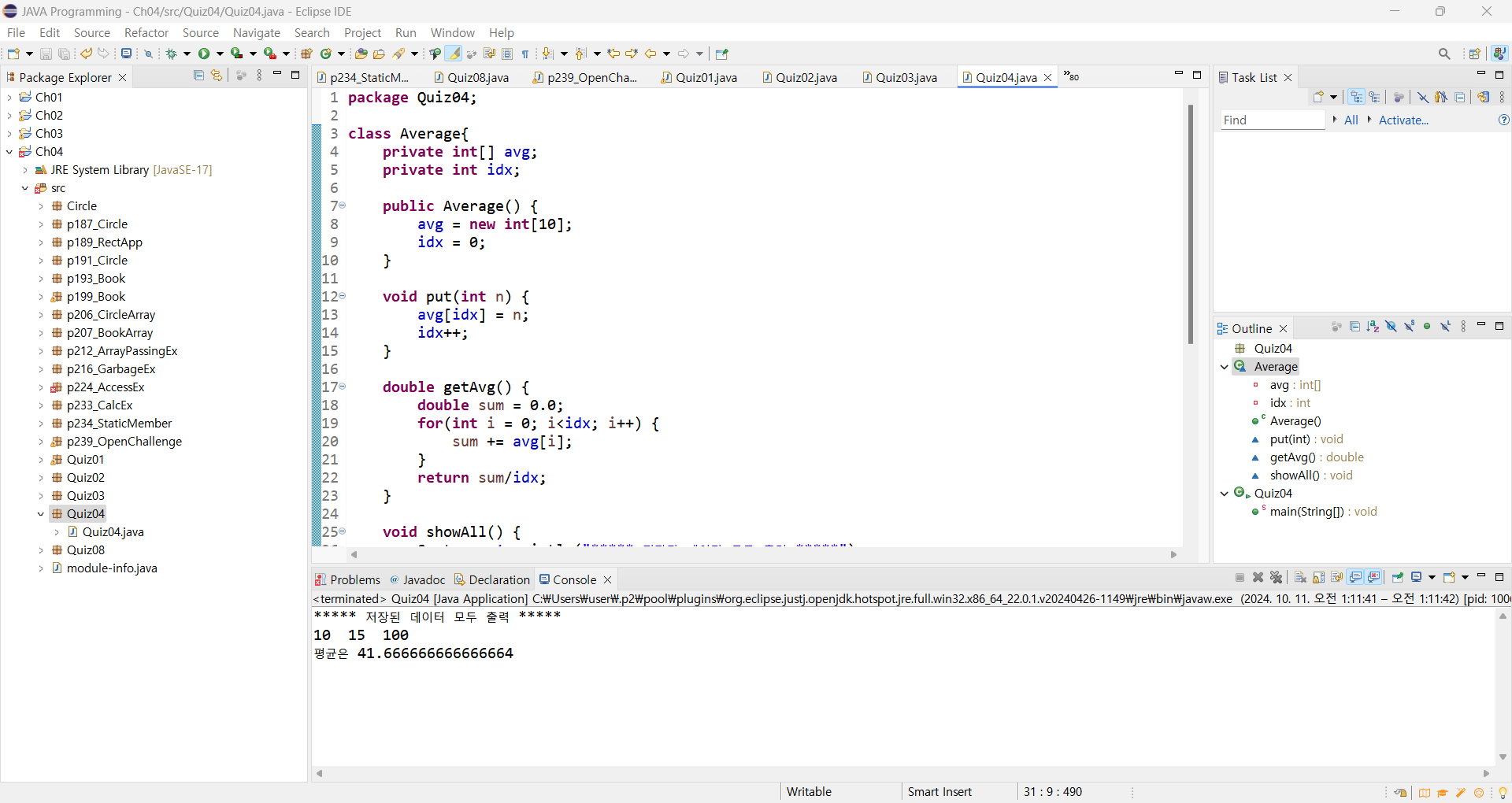Image resolution: width=1512 pixels, height=803 pixels.
Task: Click the New Task icon in Task List
Action: pos(1318,97)
